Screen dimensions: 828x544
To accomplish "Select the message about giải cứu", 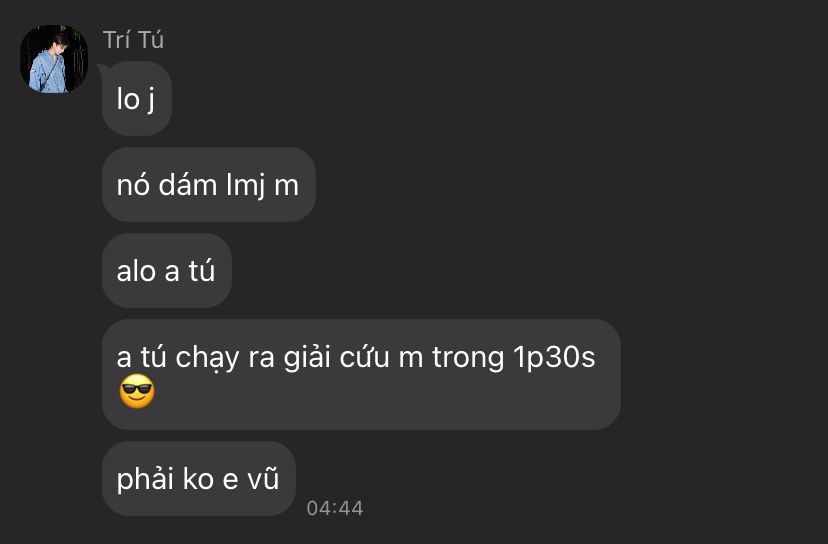I will tap(361, 374).
